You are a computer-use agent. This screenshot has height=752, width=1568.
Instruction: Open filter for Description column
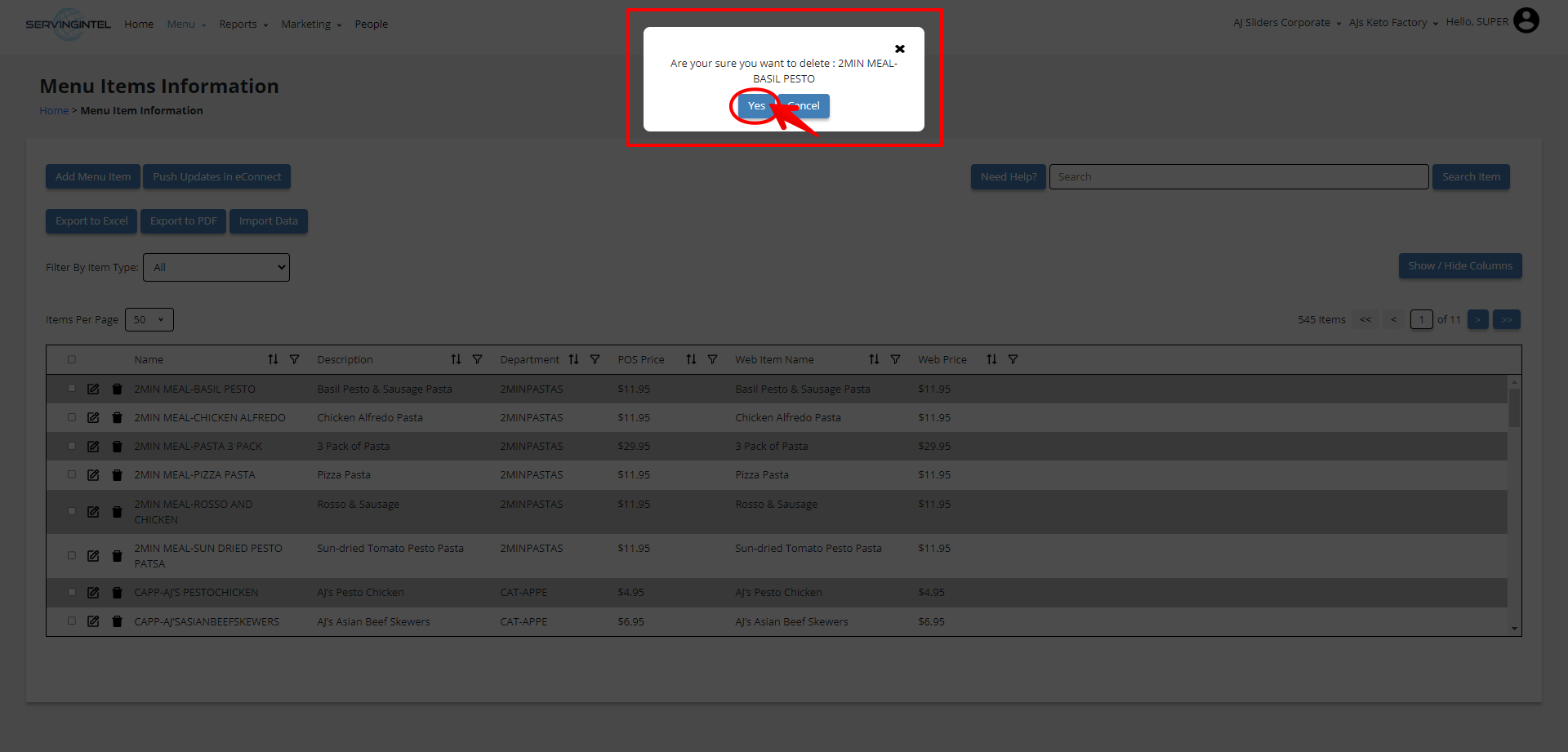477,360
